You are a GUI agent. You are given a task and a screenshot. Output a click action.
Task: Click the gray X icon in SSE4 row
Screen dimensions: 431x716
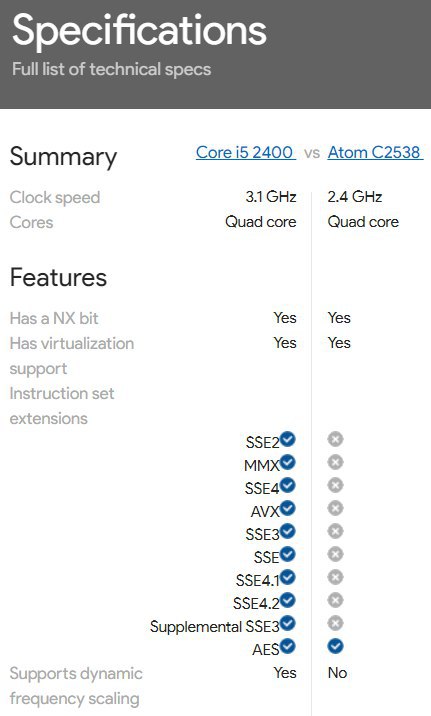[335, 485]
